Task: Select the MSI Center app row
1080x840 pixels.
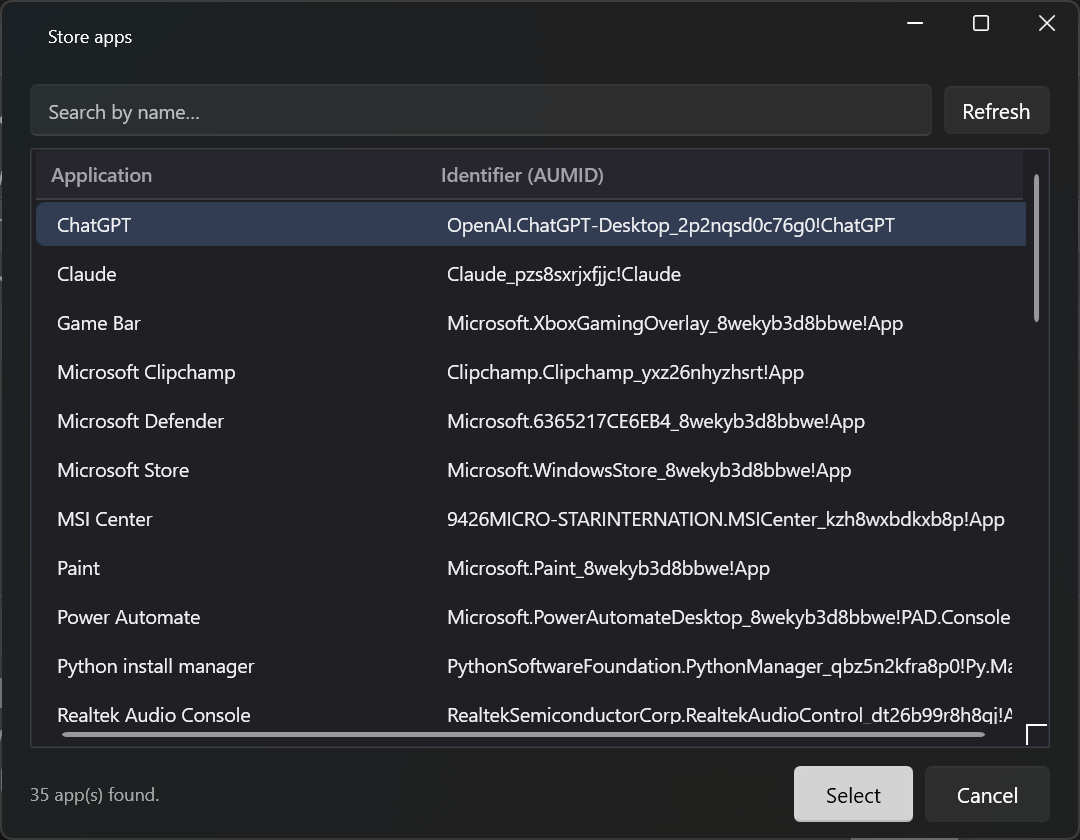Action: [530, 518]
